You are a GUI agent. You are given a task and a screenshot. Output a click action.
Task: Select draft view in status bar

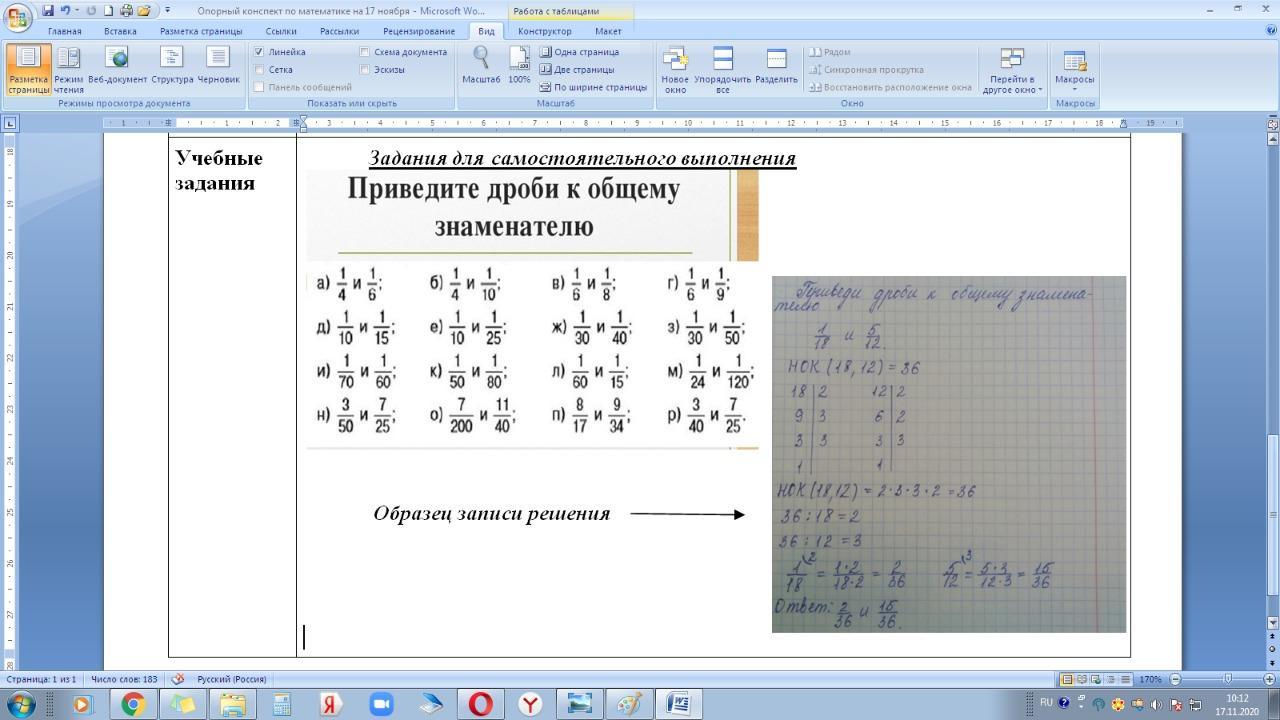click(x=1124, y=679)
